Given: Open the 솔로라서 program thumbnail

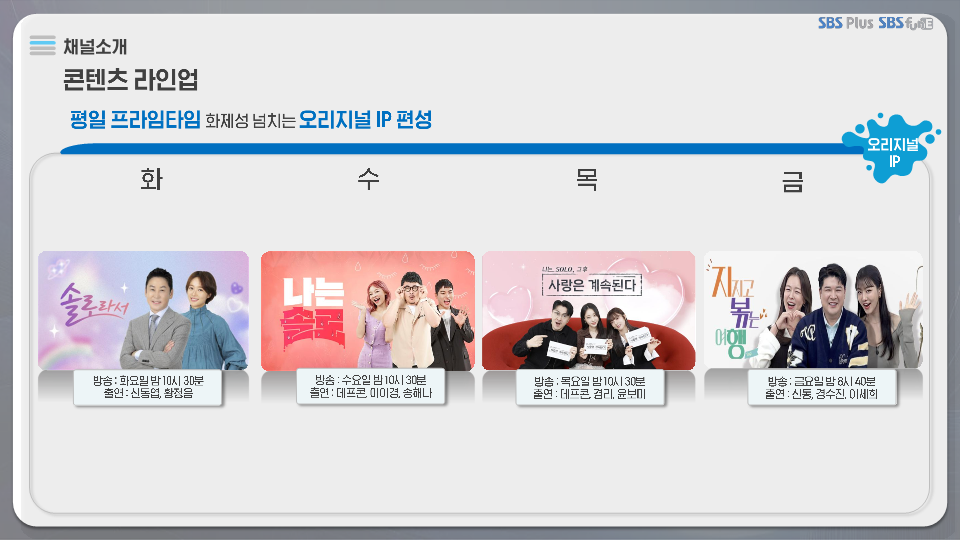Looking at the screenshot, I should tap(143, 310).
